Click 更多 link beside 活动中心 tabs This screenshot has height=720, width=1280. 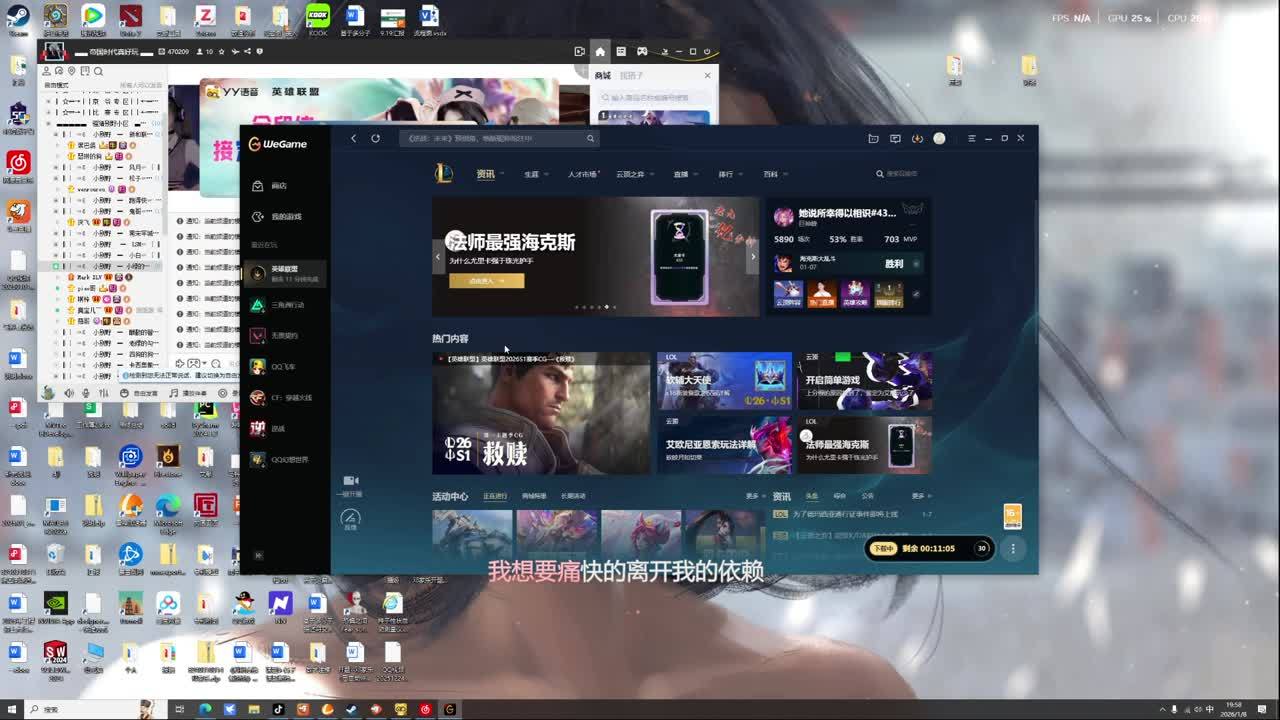pyautogui.click(x=752, y=496)
